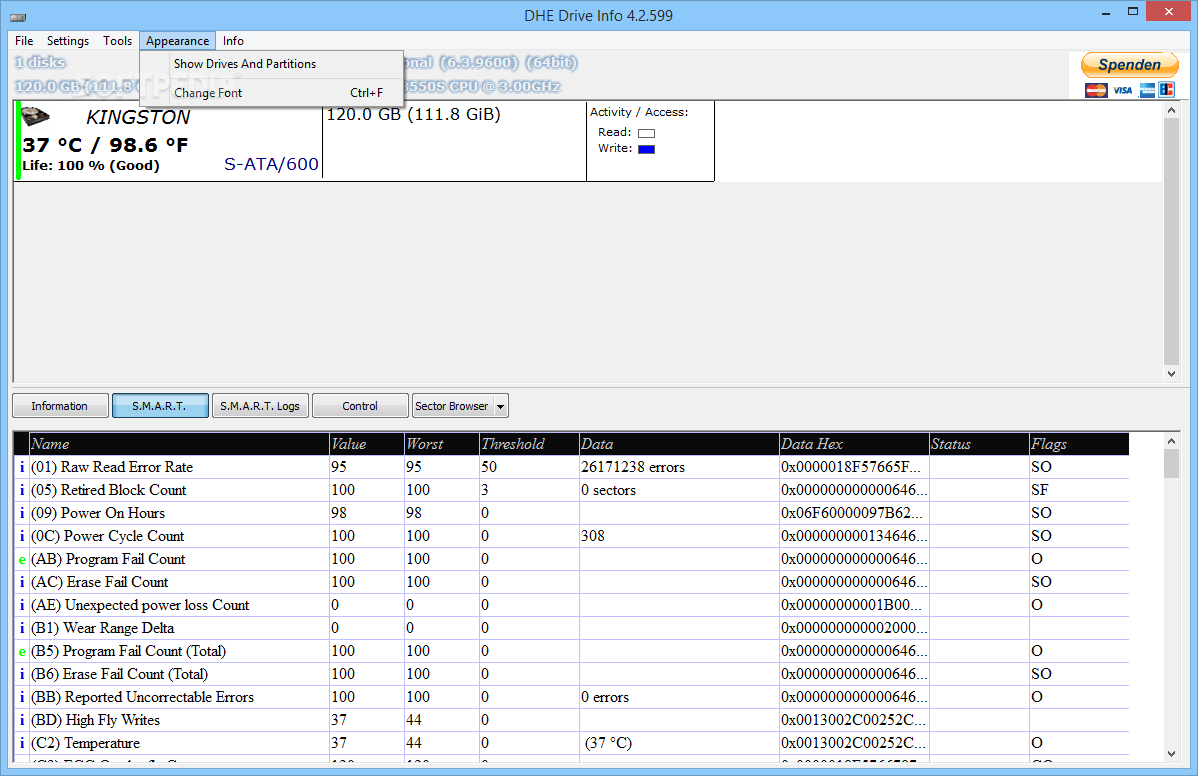Click the Life: 100 % (Good) status text
Screen dimensions: 1198x776
click(91, 166)
